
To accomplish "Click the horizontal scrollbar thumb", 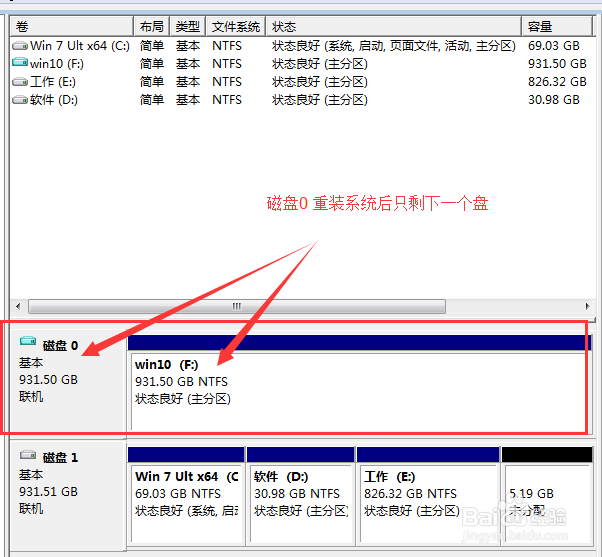I will [237, 306].
